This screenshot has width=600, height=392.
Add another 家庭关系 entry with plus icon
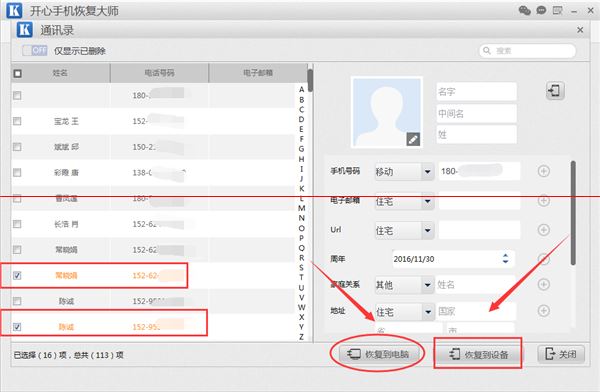coord(544,284)
